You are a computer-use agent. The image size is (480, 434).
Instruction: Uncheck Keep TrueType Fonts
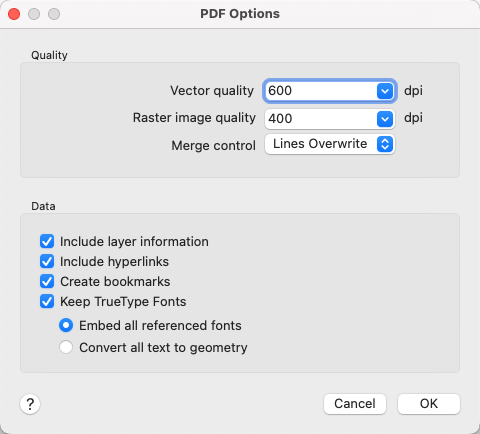click(47, 301)
